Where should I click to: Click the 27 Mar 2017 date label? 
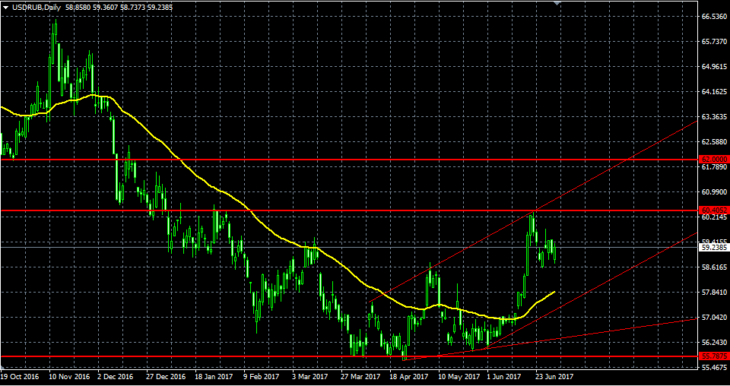[361, 376]
